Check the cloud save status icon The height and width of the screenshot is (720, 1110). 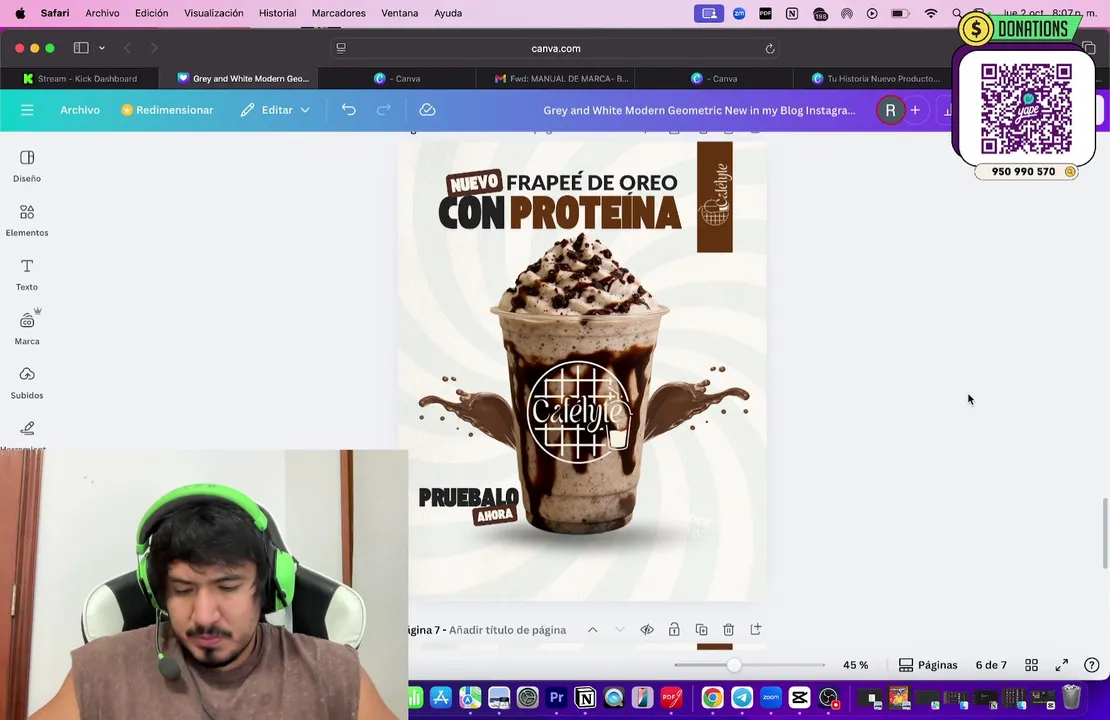click(427, 110)
